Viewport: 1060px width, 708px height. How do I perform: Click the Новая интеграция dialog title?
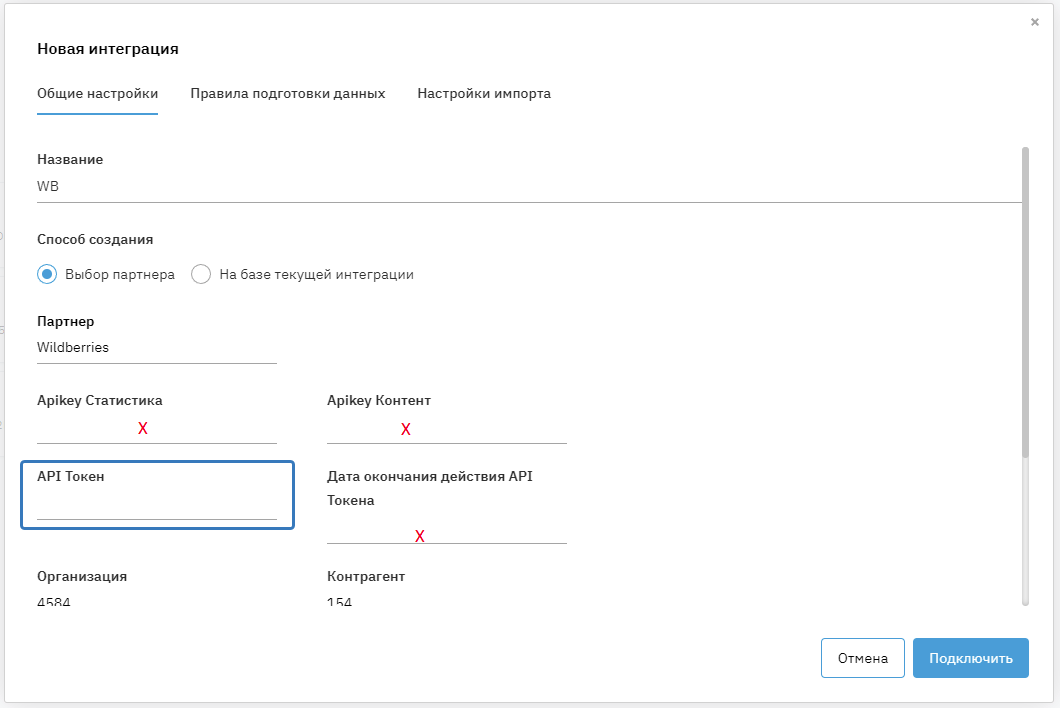[108, 48]
